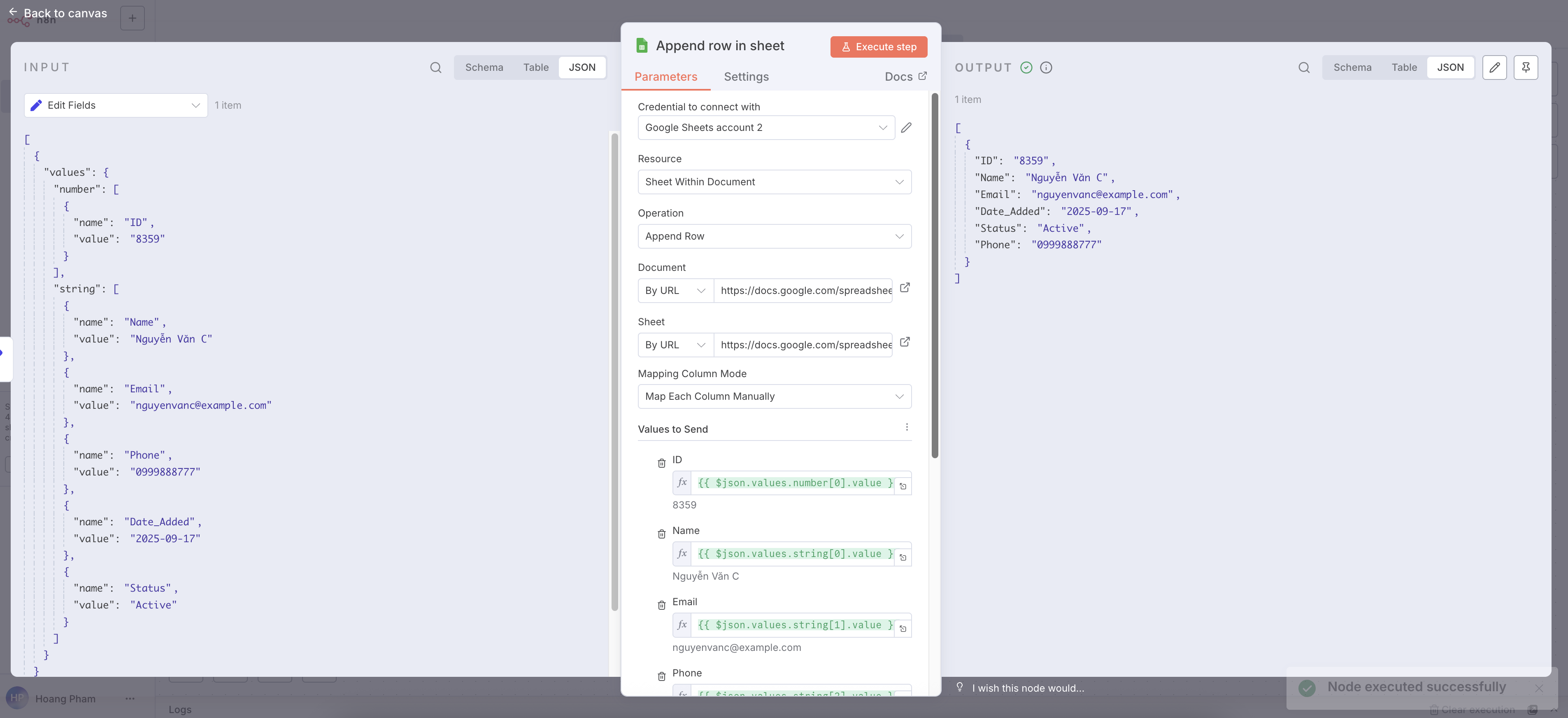
Task: Click the output info icon
Action: pyautogui.click(x=1046, y=68)
